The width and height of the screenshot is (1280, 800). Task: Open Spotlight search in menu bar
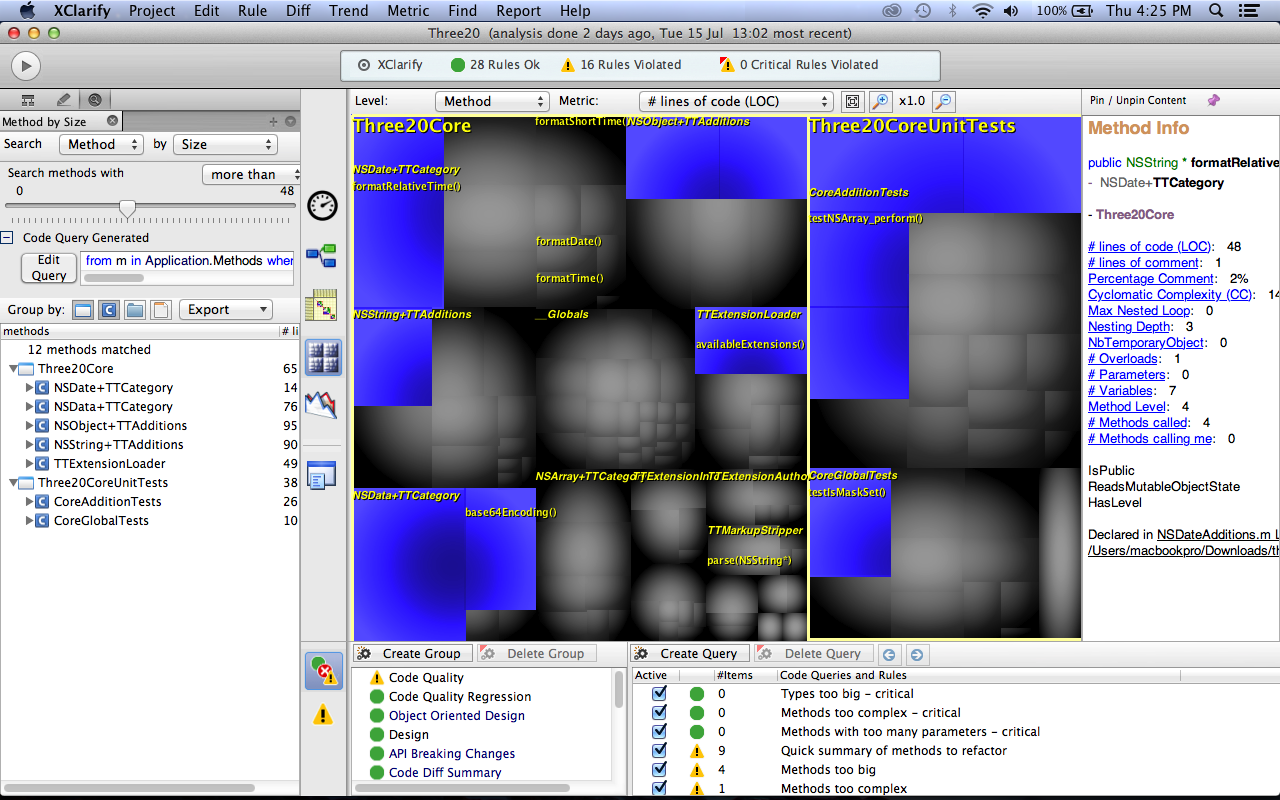(1216, 11)
